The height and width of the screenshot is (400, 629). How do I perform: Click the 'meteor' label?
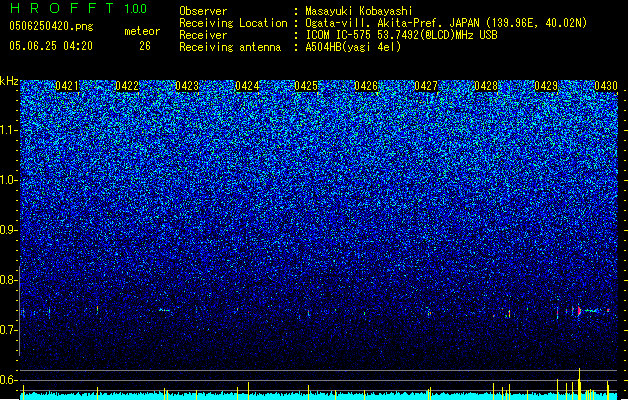pos(142,31)
